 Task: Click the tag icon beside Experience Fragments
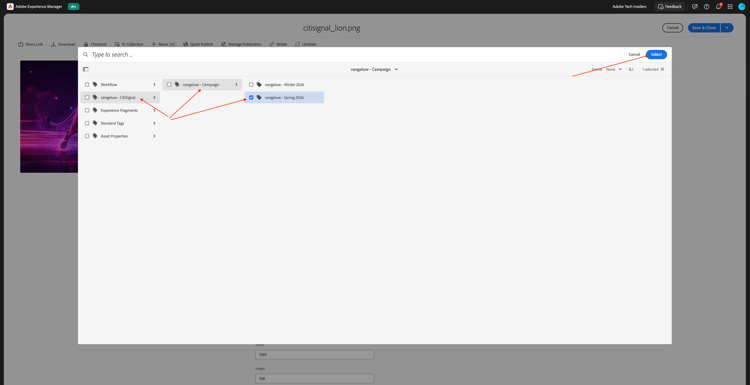pyautogui.click(x=95, y=110)
